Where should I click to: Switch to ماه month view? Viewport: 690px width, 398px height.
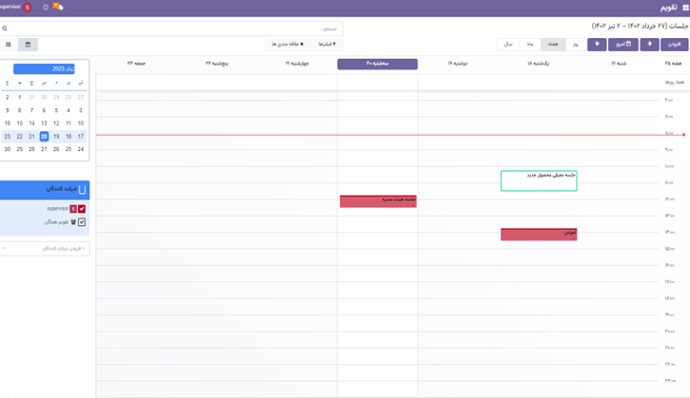pyautogui.click(x=530, y=44)
